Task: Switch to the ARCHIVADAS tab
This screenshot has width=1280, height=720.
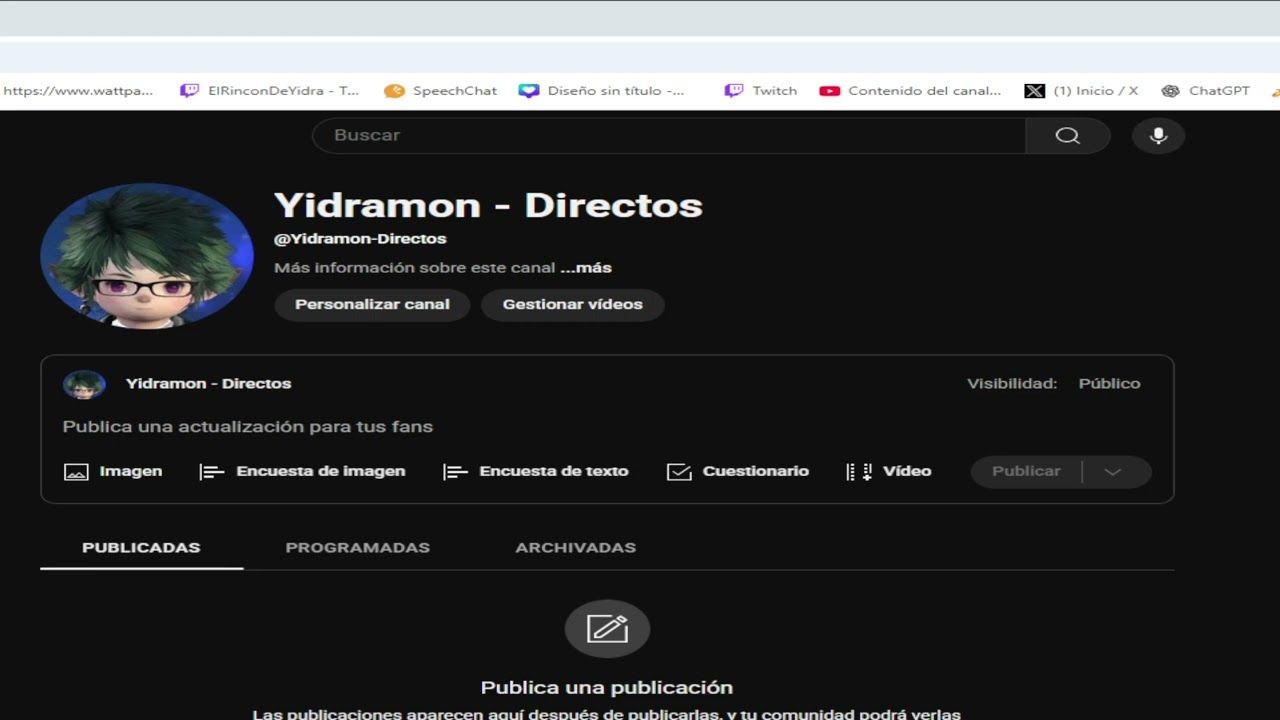Action: 576,548
